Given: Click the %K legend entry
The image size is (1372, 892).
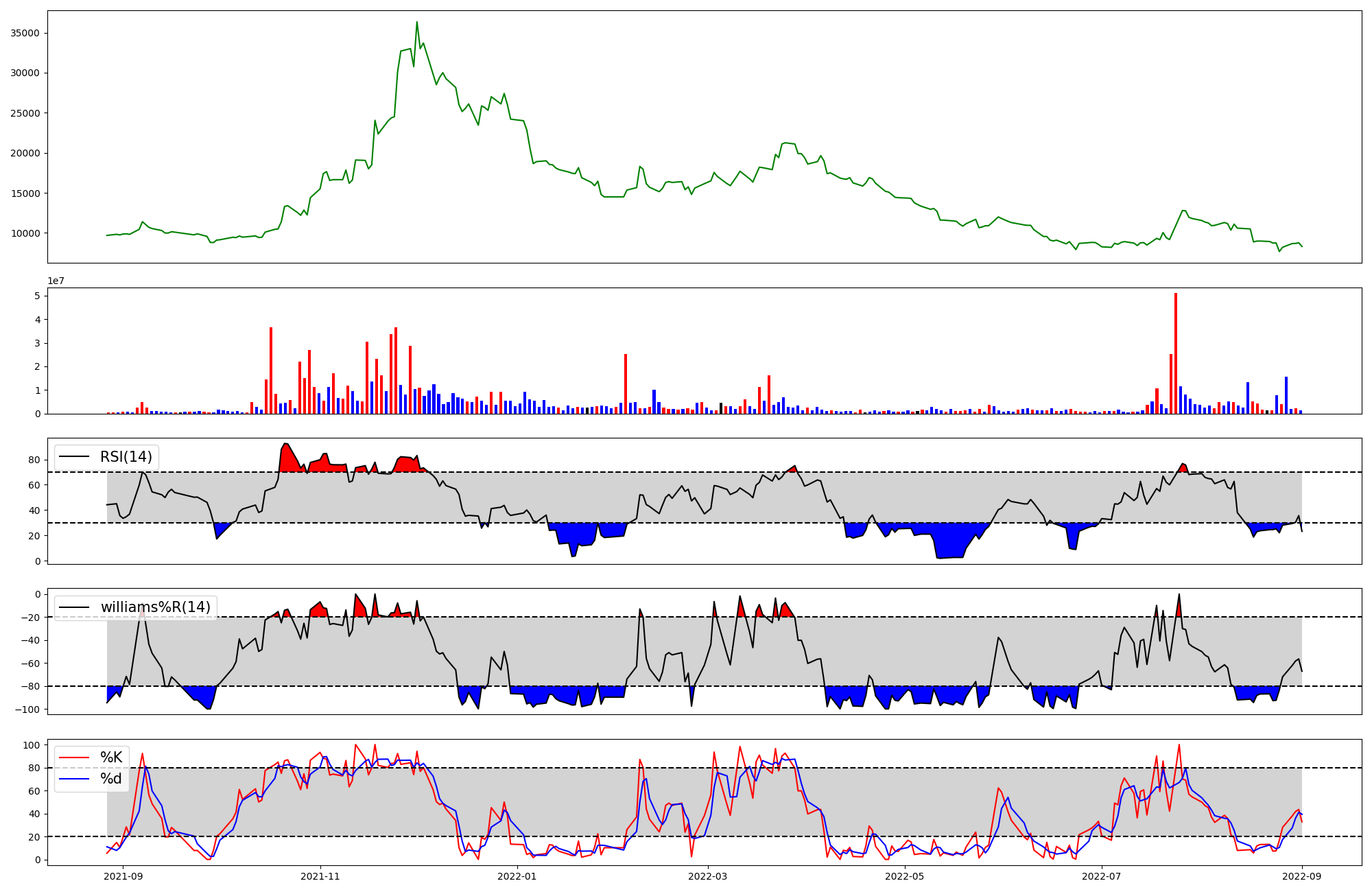Looking at the screenshot, I should [x=111, y=758].
